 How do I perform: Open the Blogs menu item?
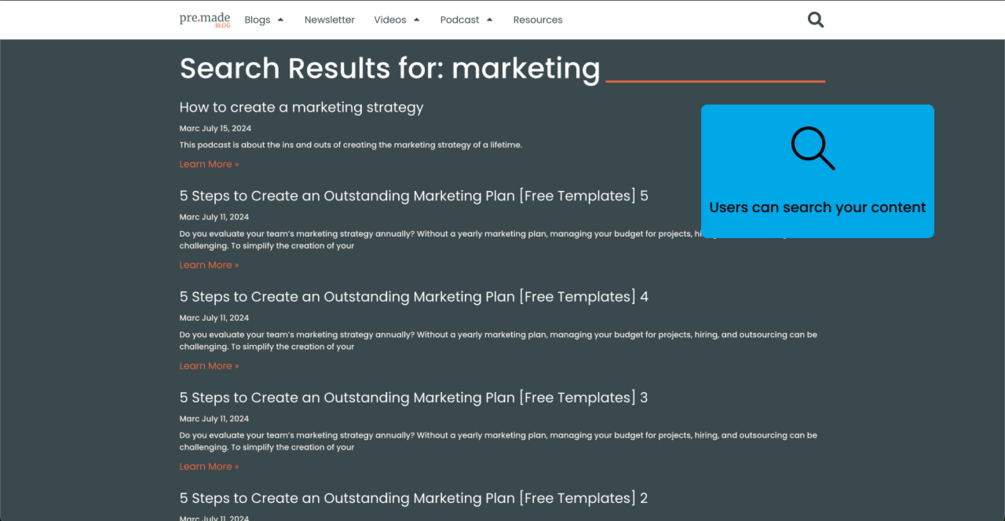[257, 20]
